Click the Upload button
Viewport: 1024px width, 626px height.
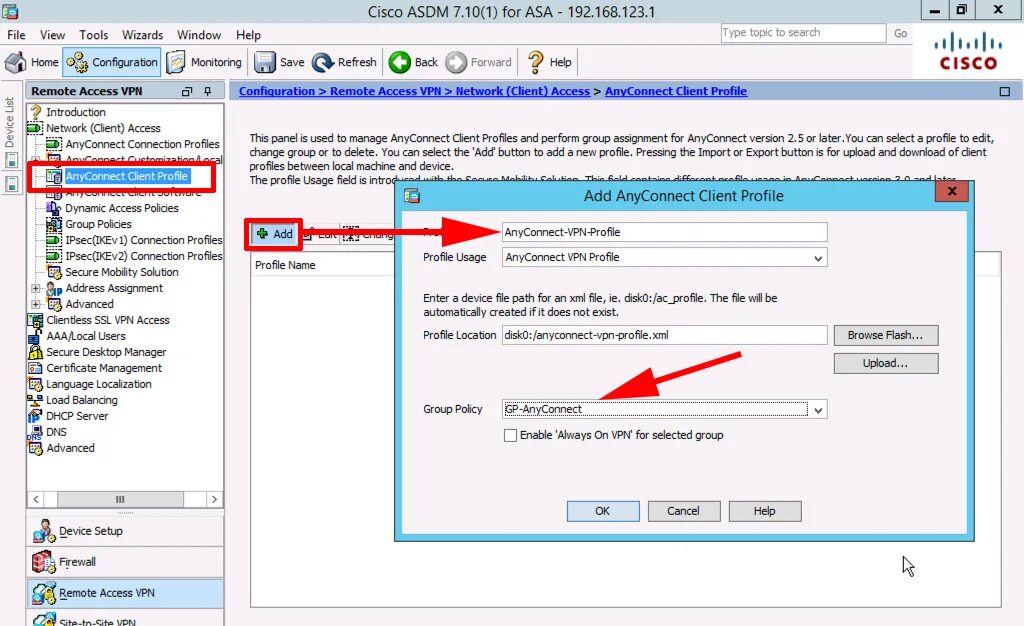(x=886, y=363)
